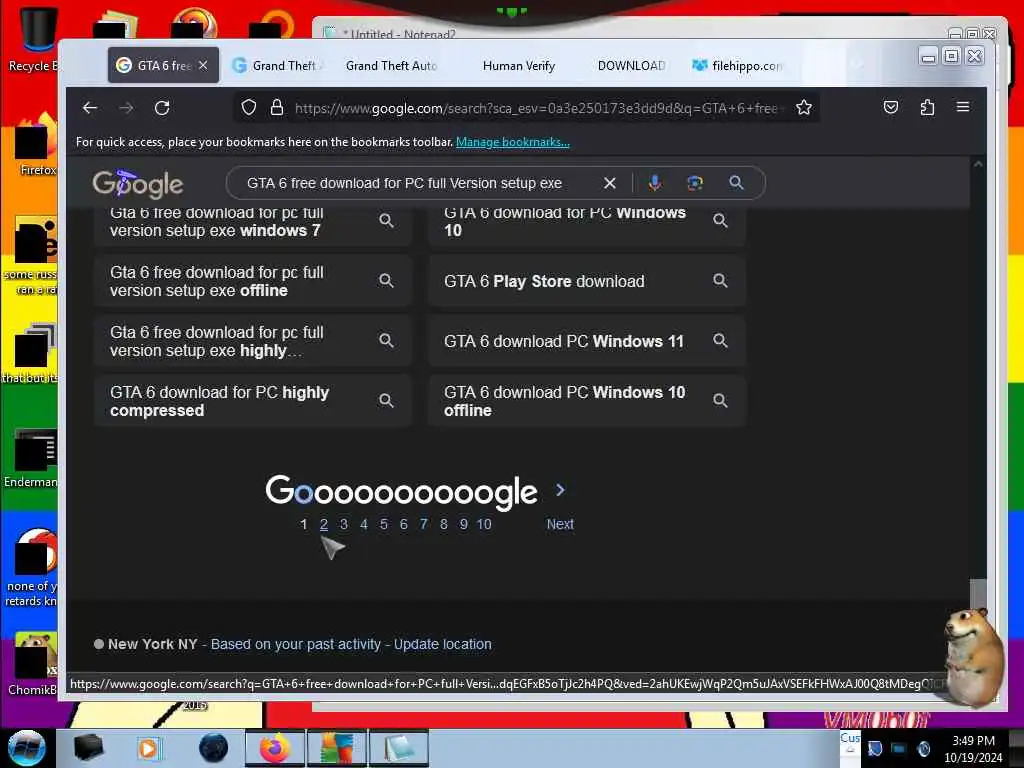Click the next-page chevron beside Goooooogle logo
Viewport: 1024px width, 768px height.
[560, 490]
